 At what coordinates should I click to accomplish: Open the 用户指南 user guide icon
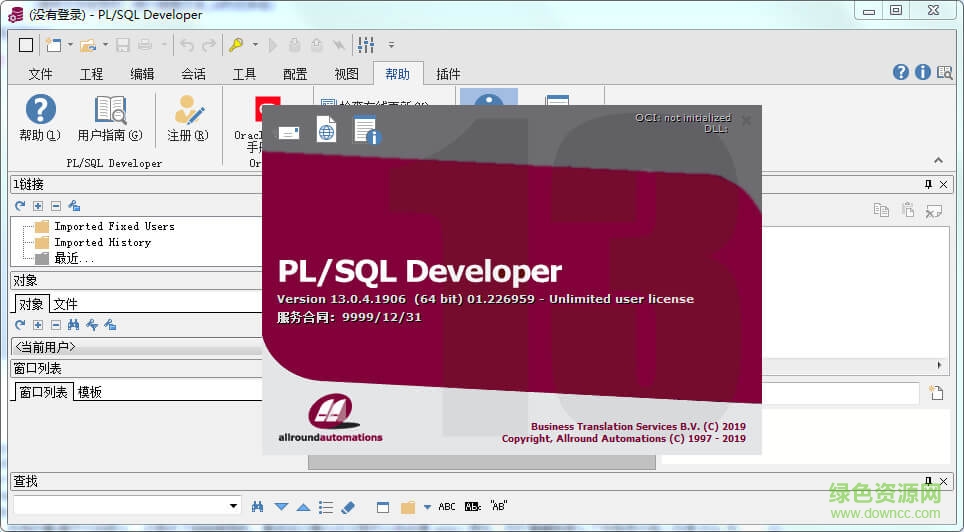click(110, 110)
